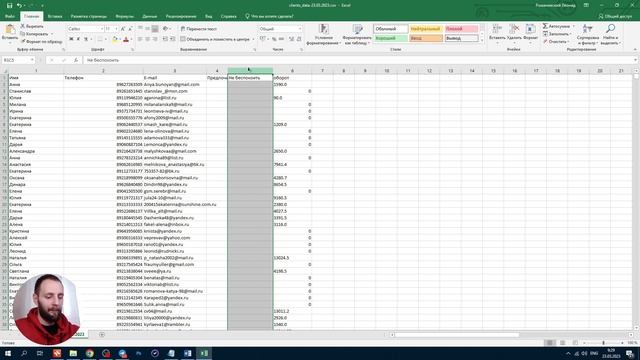The image size is (640, 360).
Task: Click the Name Box showing R1C5
Action: pyautogui.click(x=18, y=60)
